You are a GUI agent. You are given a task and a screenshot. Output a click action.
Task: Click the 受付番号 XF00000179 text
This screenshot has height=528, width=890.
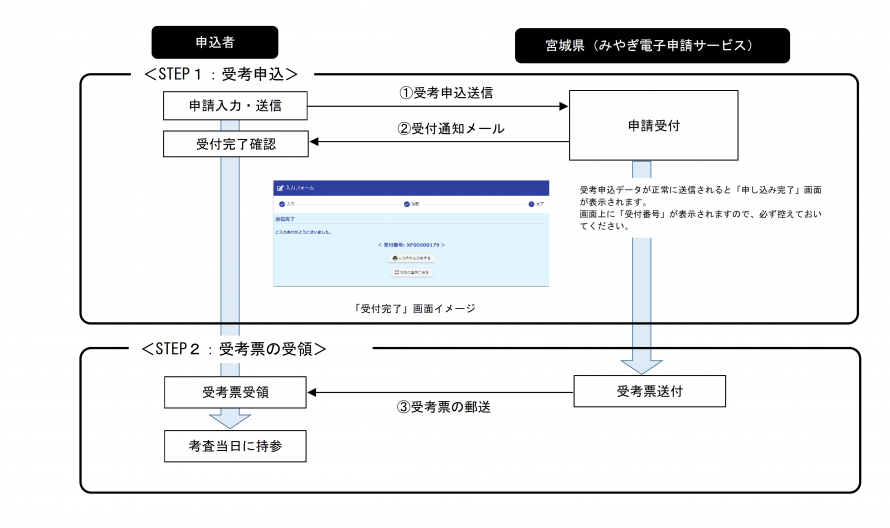[x=411, y=244]
